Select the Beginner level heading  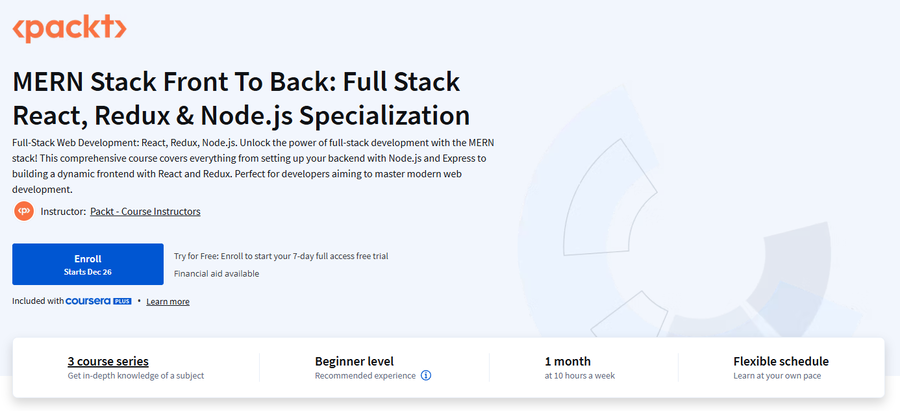354,361
